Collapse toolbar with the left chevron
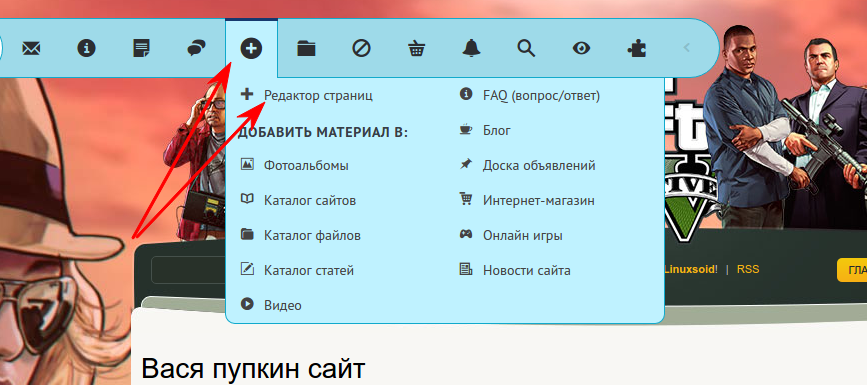 [x=687, y=48]
